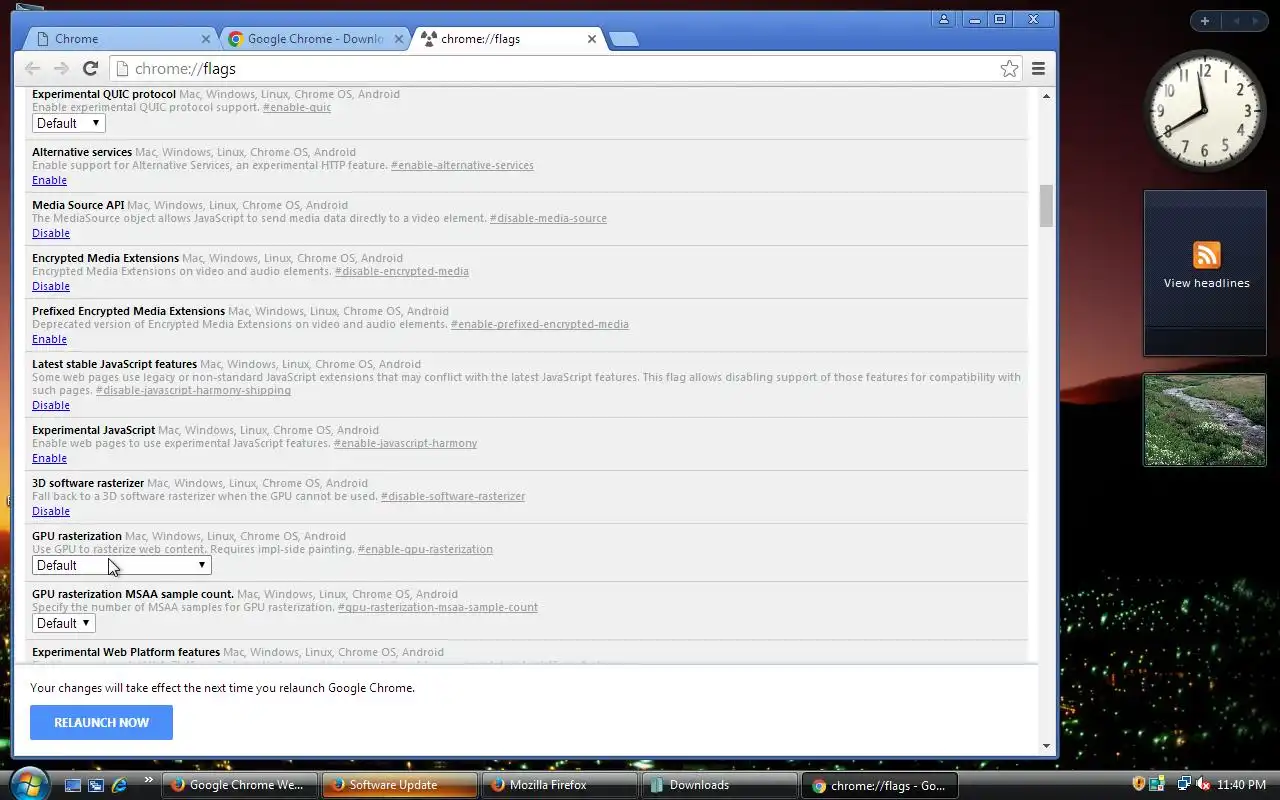Click the network tray icon
This screenshot has width=1280, height=800.
(x=1184, y=785)
